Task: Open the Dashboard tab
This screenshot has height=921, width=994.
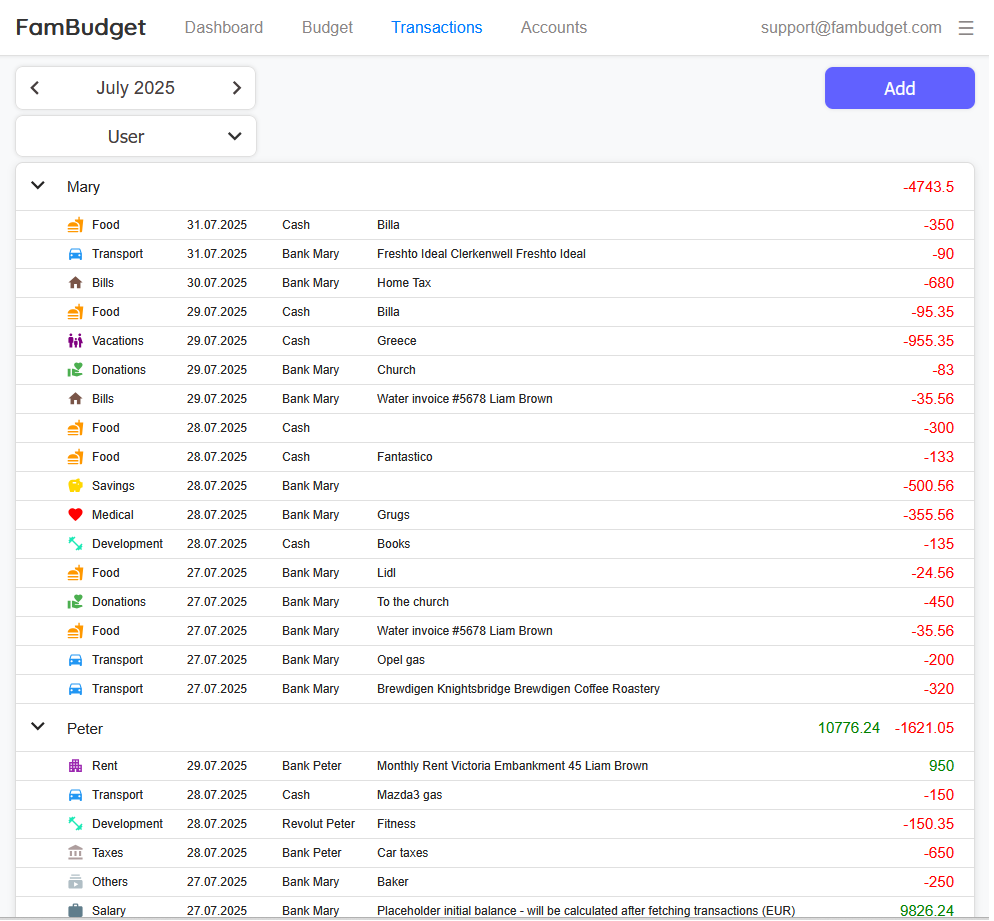Action: click(224, 28)
